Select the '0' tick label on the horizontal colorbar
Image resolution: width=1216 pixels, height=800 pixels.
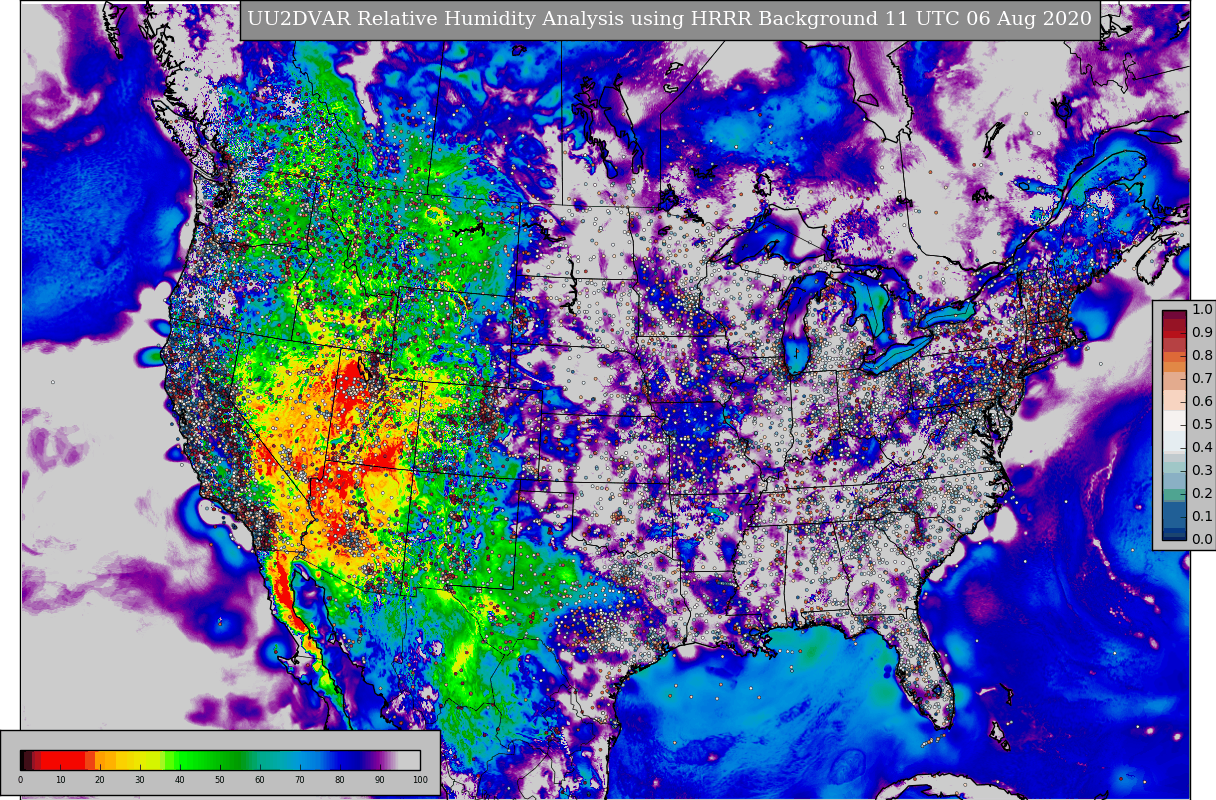pyautogui.click(x=20, y=780)
